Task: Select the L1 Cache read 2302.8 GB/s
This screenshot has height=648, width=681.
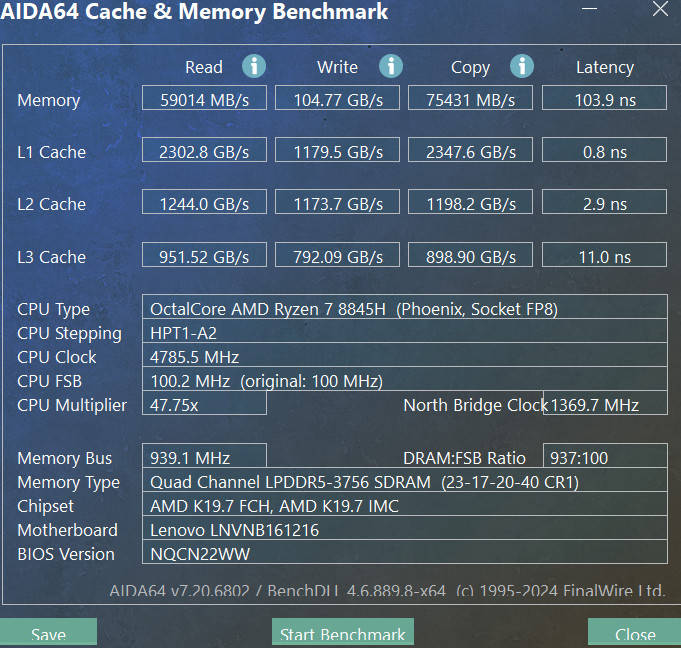Action: (204, 150)
